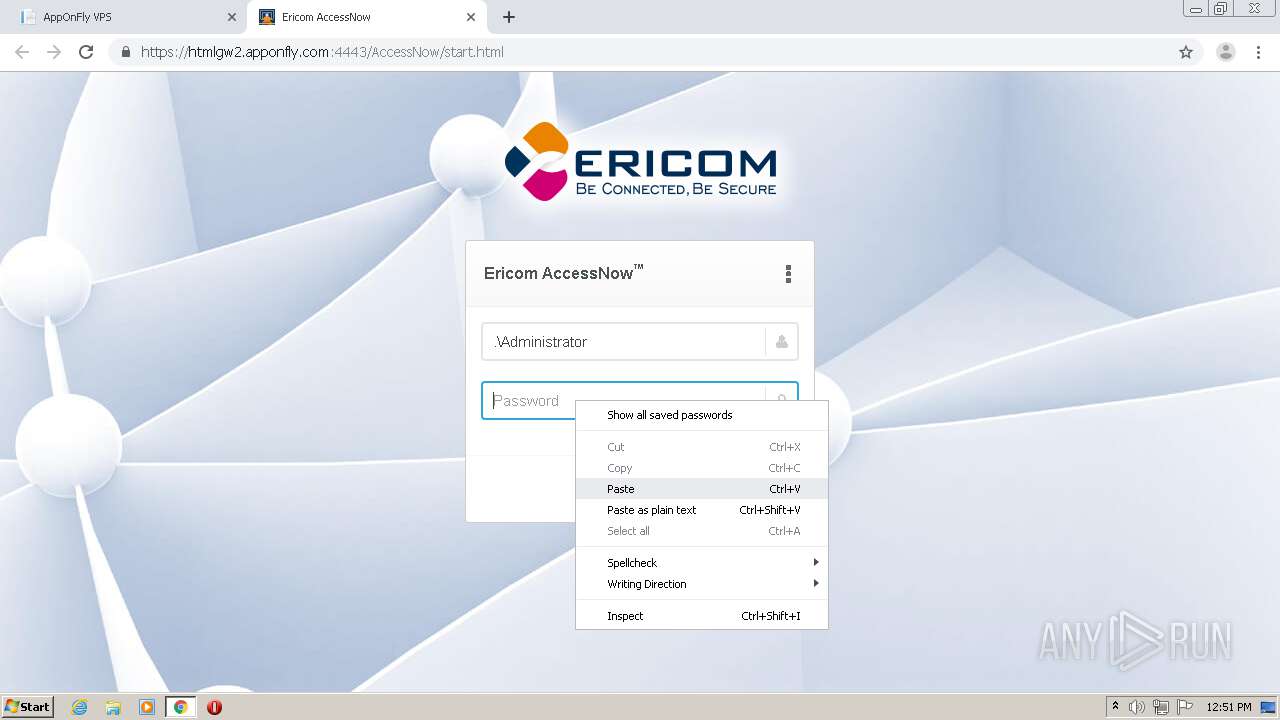Open the Chrome profile avatar icon

(1226, 52)
